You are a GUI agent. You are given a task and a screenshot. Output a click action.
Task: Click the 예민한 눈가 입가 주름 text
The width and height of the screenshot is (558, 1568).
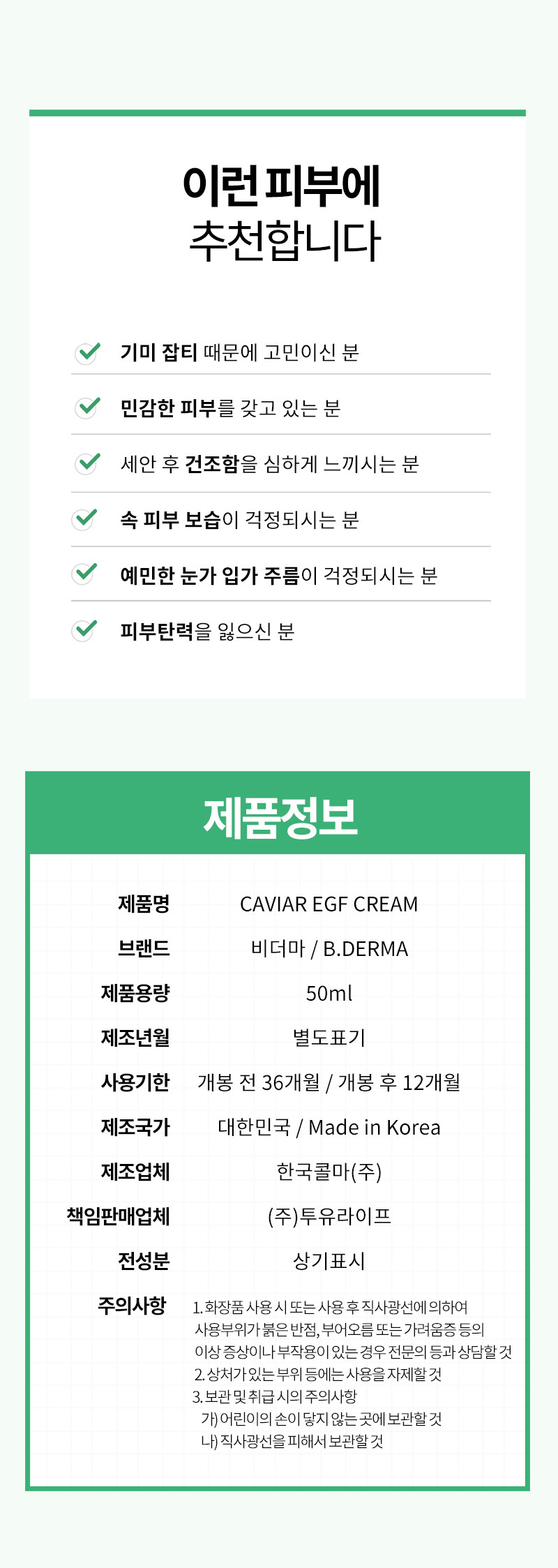pos(210,576)
